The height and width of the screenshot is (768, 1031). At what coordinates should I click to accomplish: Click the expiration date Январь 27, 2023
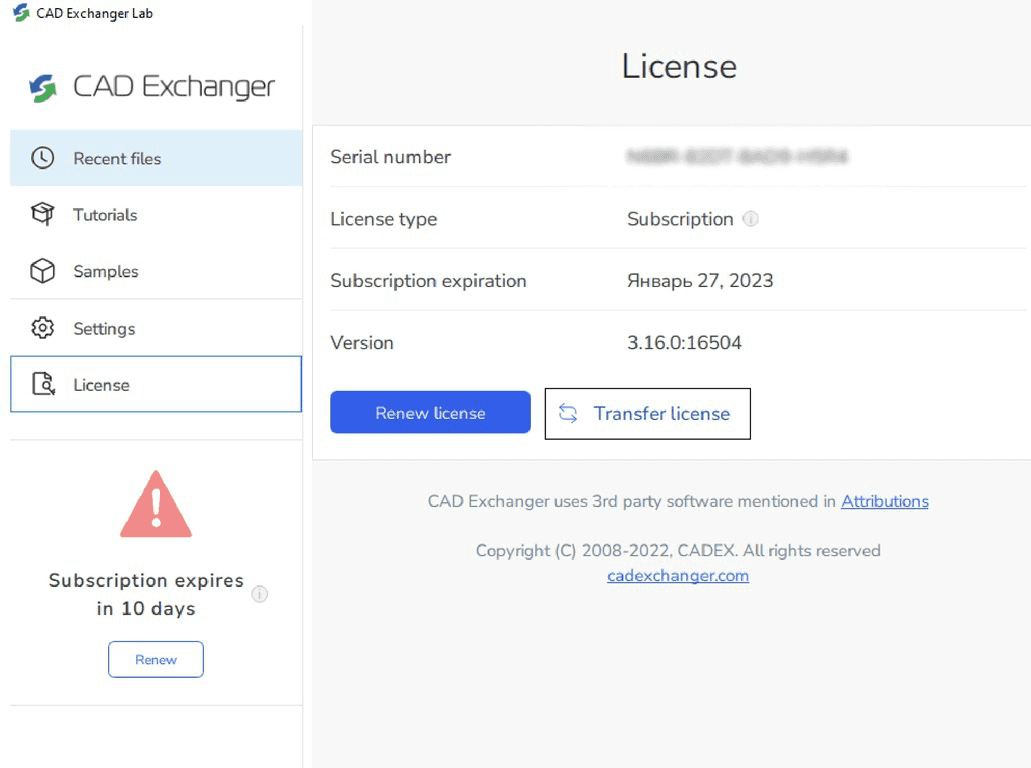click(x=700, y=281)
